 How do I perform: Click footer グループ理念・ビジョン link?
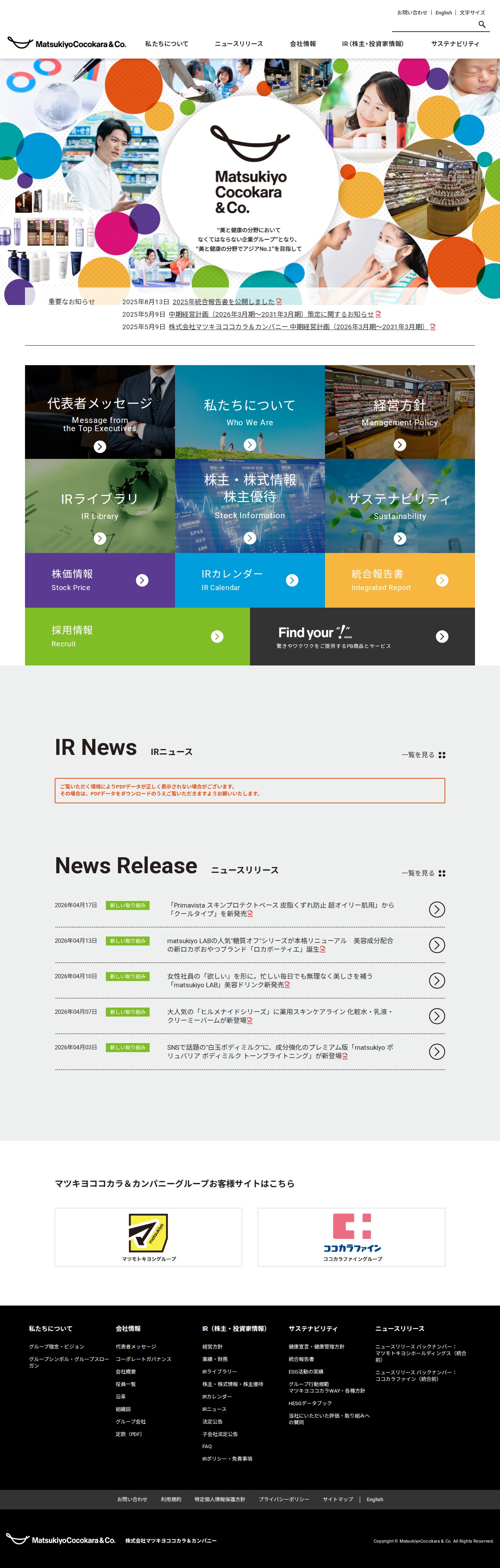point(57,1347)
